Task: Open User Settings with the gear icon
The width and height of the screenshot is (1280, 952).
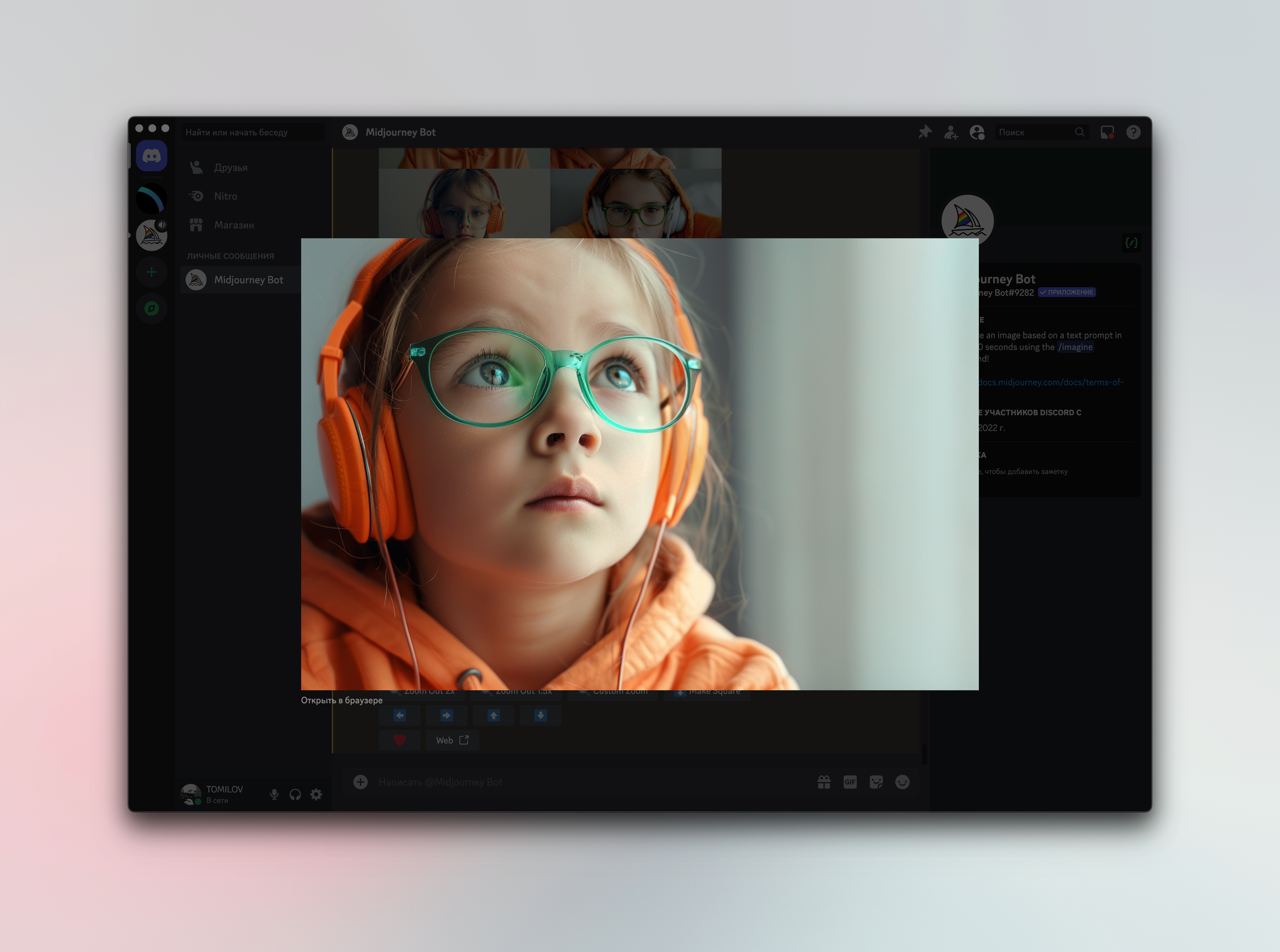Action: tap(316, 794)
